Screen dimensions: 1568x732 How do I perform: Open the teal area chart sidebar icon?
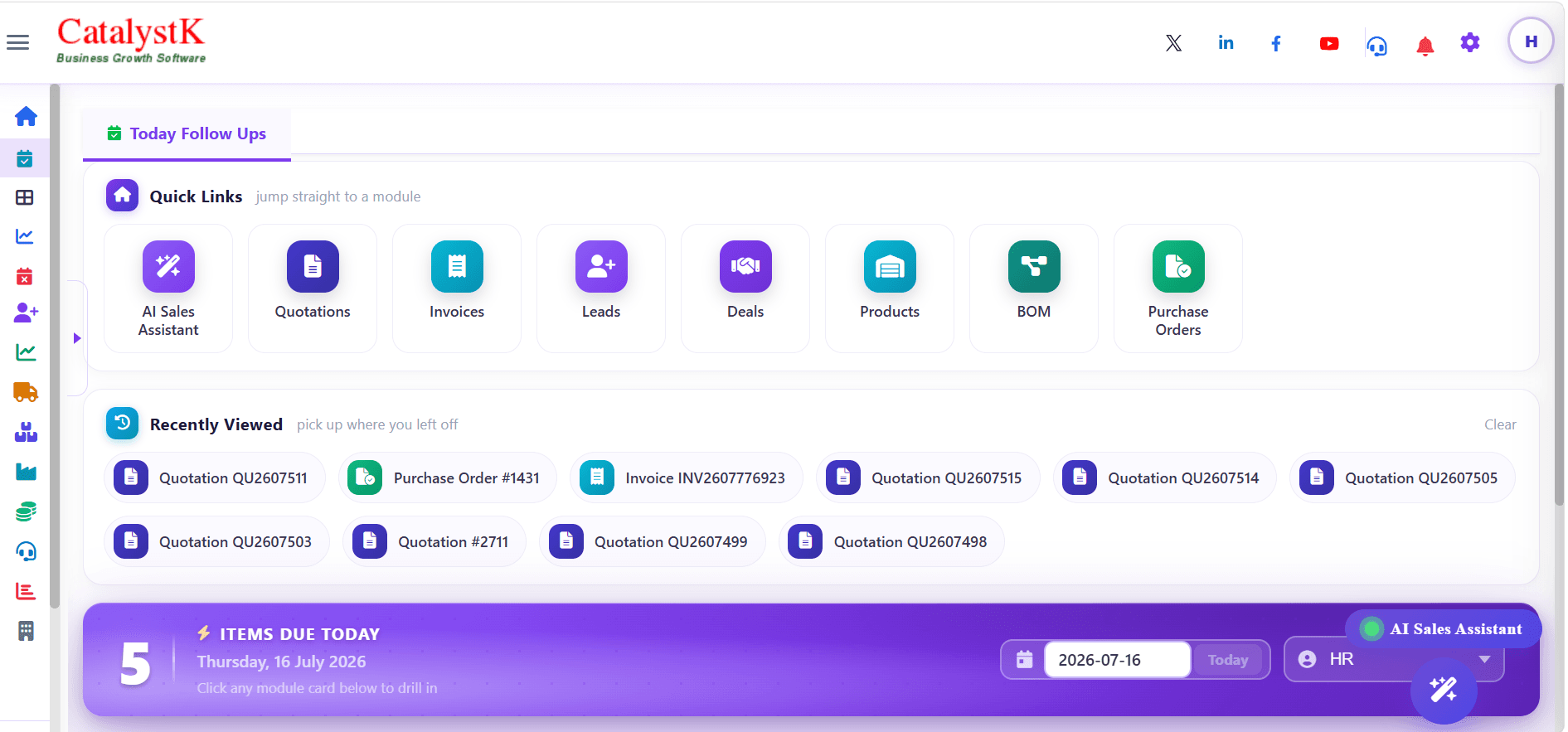[26, 472]
